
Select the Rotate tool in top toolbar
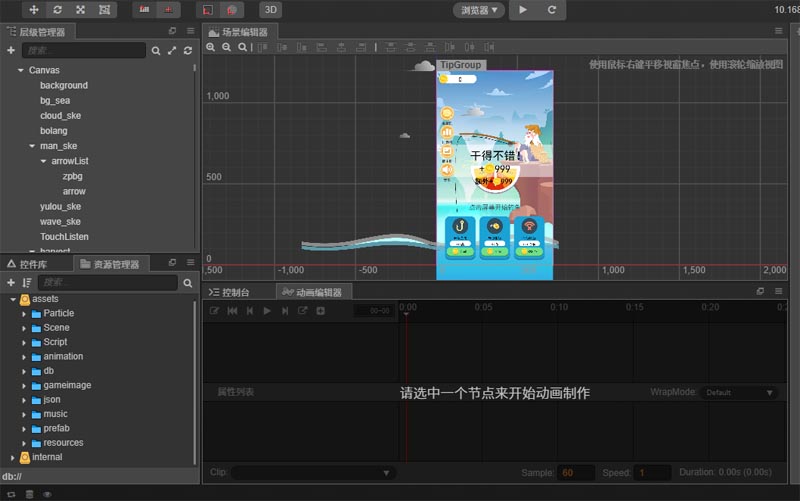click(58, 9)
